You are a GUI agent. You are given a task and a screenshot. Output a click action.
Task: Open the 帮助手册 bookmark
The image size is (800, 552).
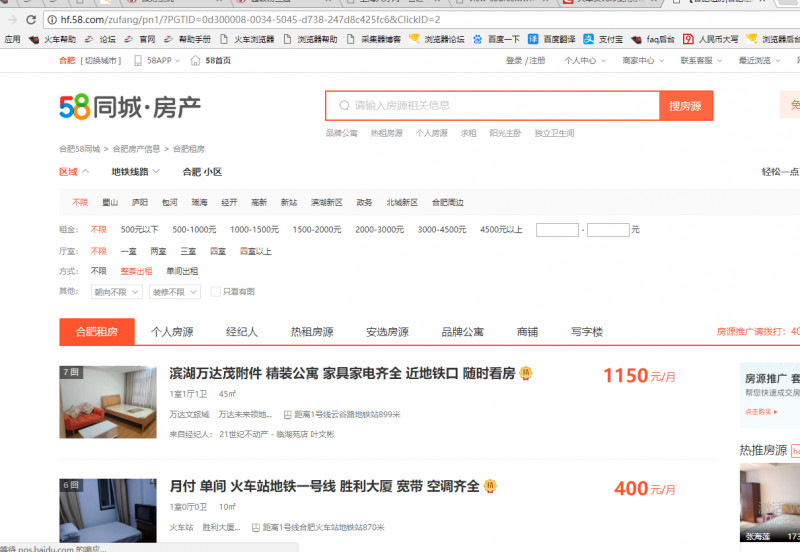187,39
